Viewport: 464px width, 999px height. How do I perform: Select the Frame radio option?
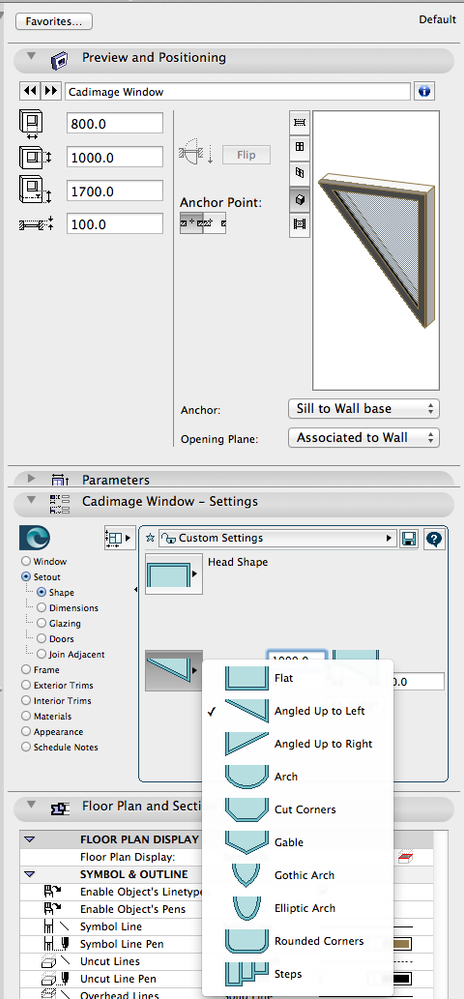[26, 670]
